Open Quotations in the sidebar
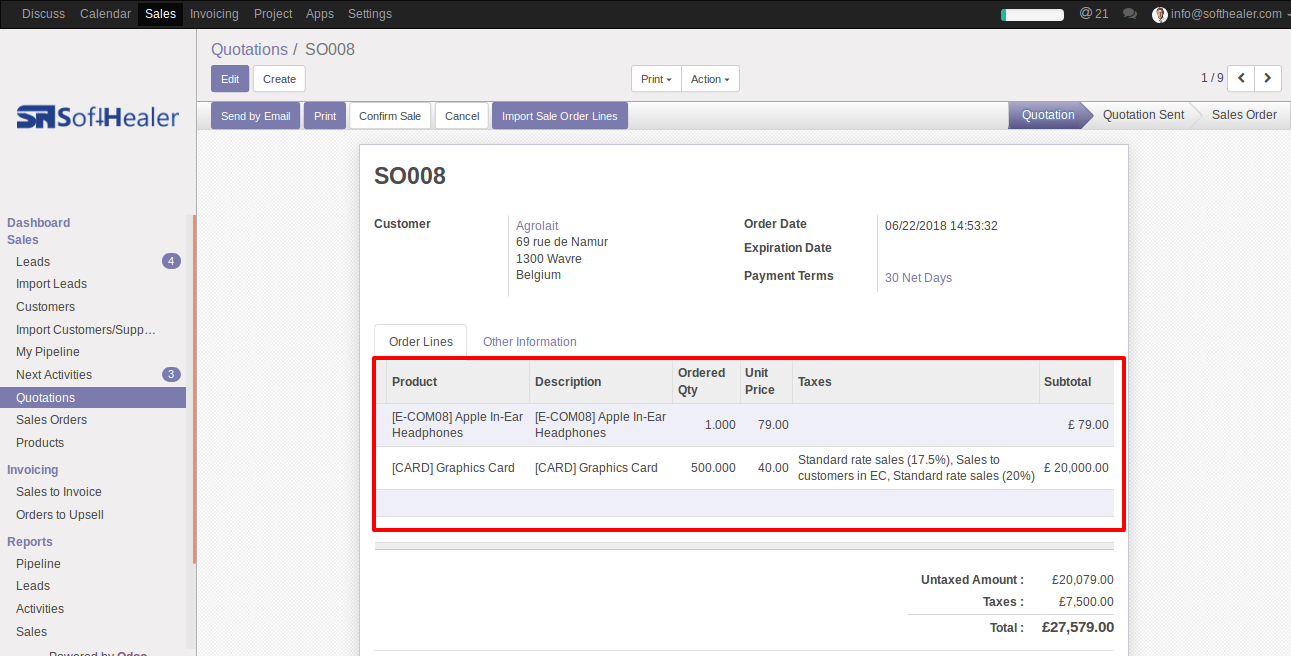 (x=93, y=397)
